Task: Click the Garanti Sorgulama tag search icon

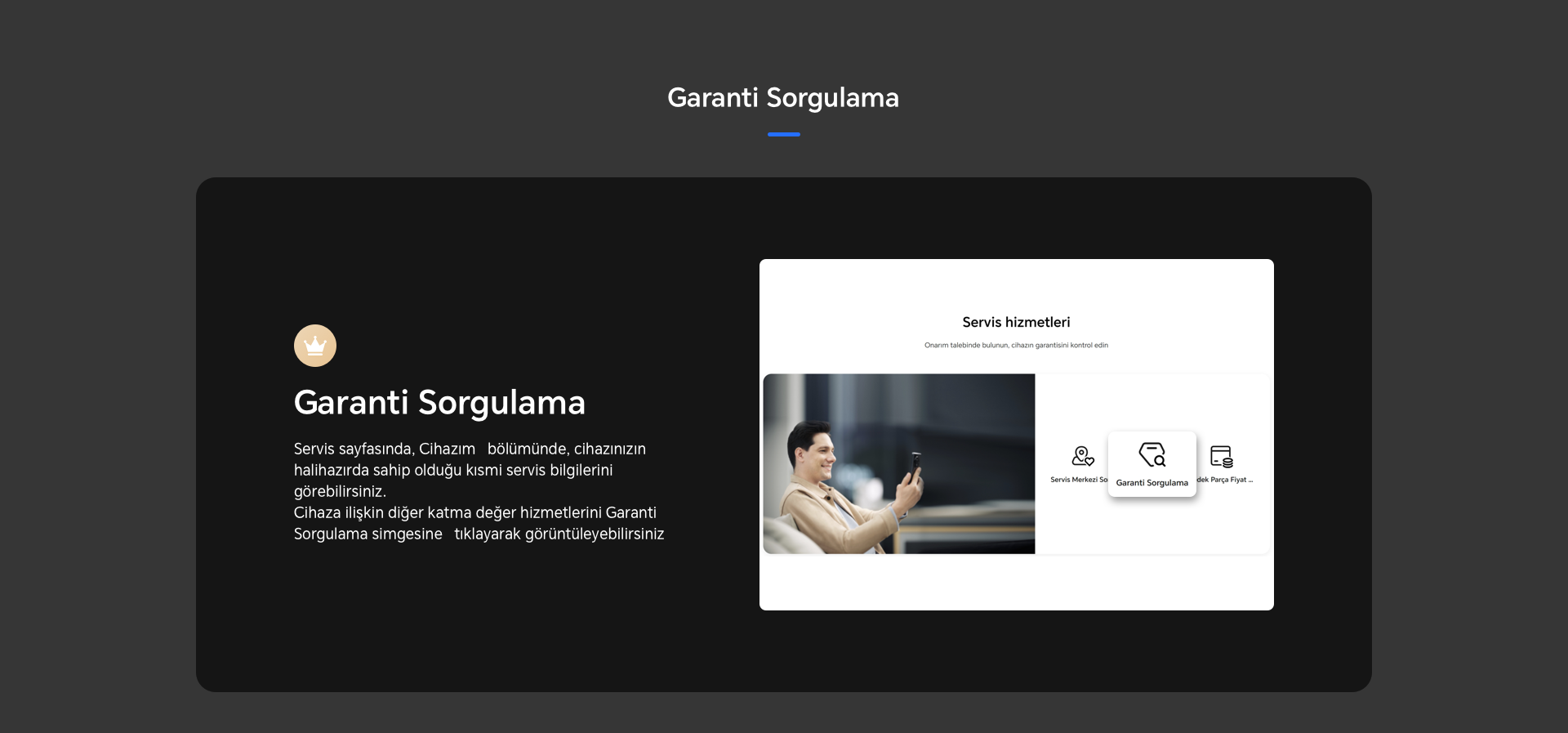Action: 1151,454
